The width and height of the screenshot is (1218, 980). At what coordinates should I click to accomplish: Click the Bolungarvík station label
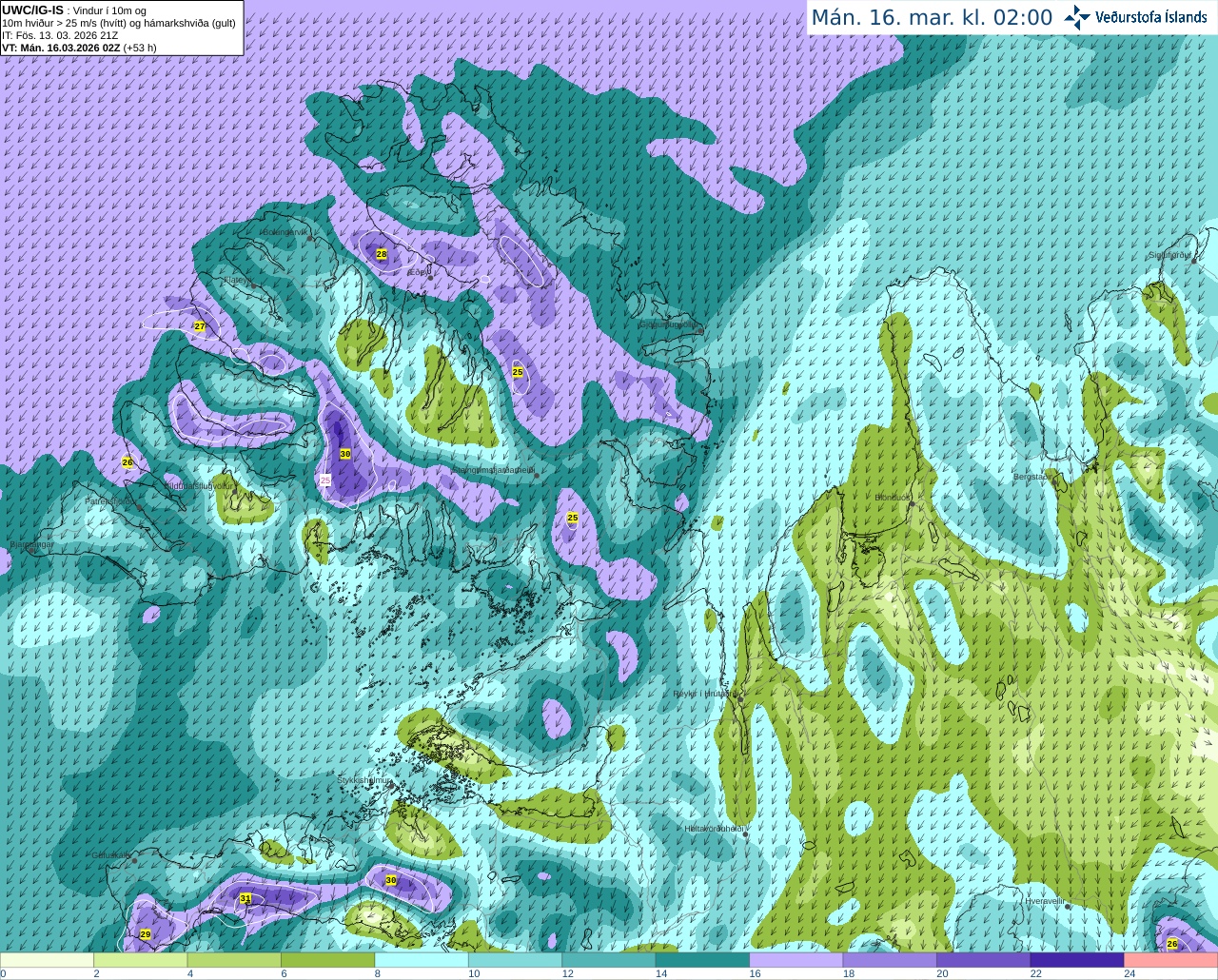tap(285, 232)
